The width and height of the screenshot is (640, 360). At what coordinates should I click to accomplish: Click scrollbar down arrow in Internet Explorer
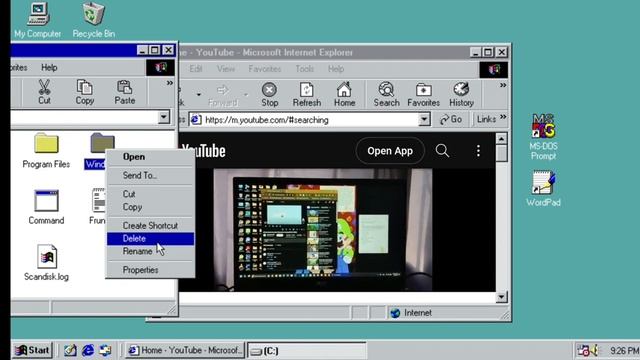502,297
